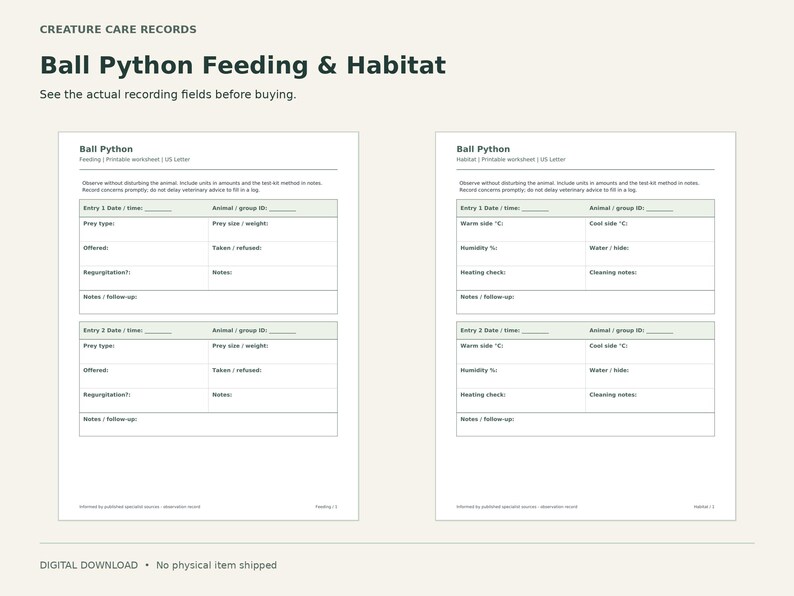Viewport: 794px width, 596px height.
Task: Click Entry 1 'Prey type:' field
Action: point(144,229)
